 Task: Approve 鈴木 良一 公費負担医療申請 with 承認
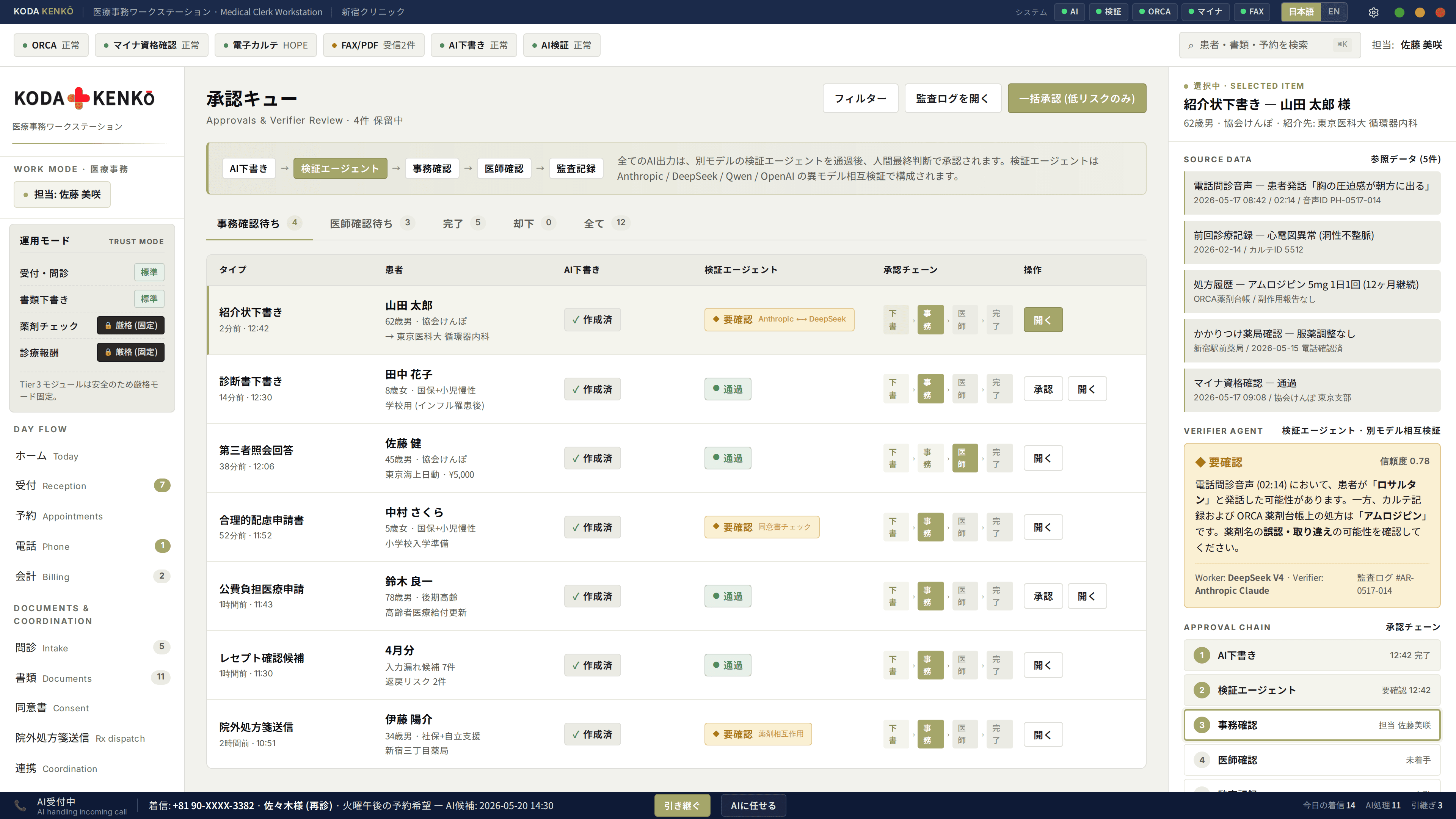pyautogui.click(x=1043, y=596)
